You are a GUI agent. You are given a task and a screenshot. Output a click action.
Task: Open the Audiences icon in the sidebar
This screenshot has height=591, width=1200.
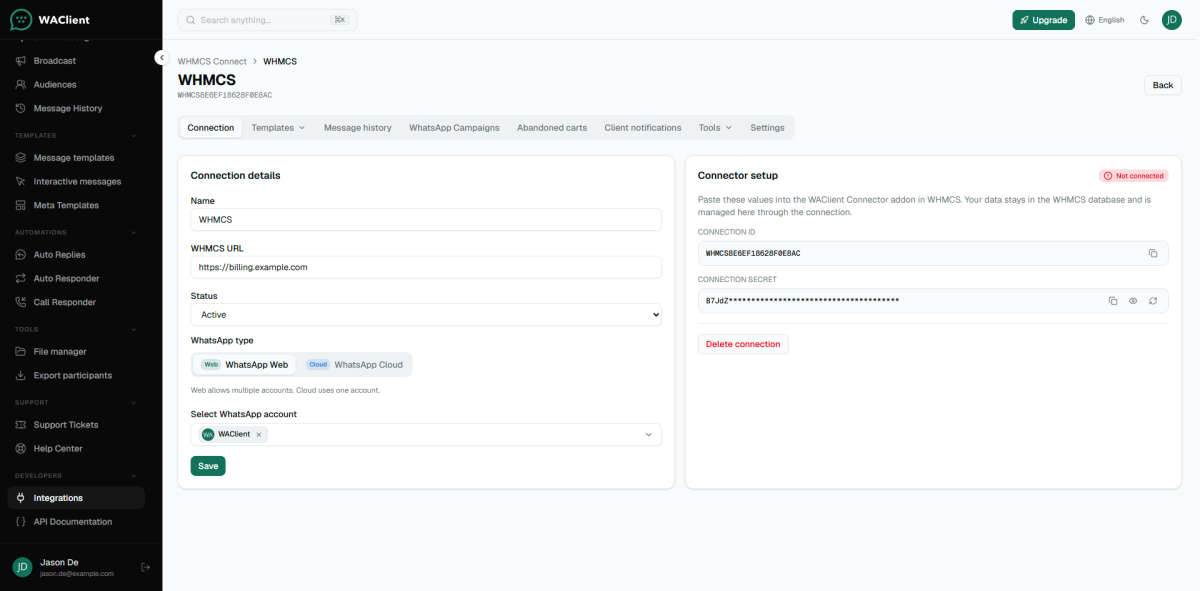(x=21, y=85)
